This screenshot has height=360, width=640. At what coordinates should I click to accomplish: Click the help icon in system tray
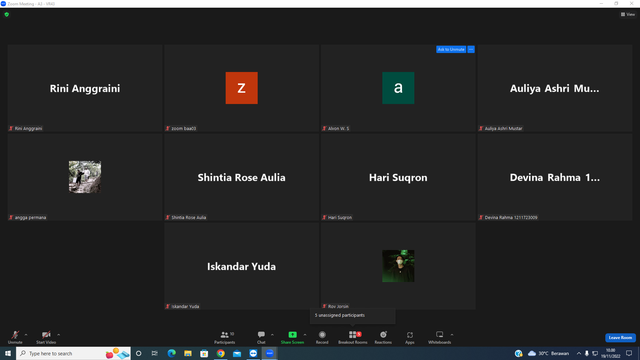click(518, 353)
